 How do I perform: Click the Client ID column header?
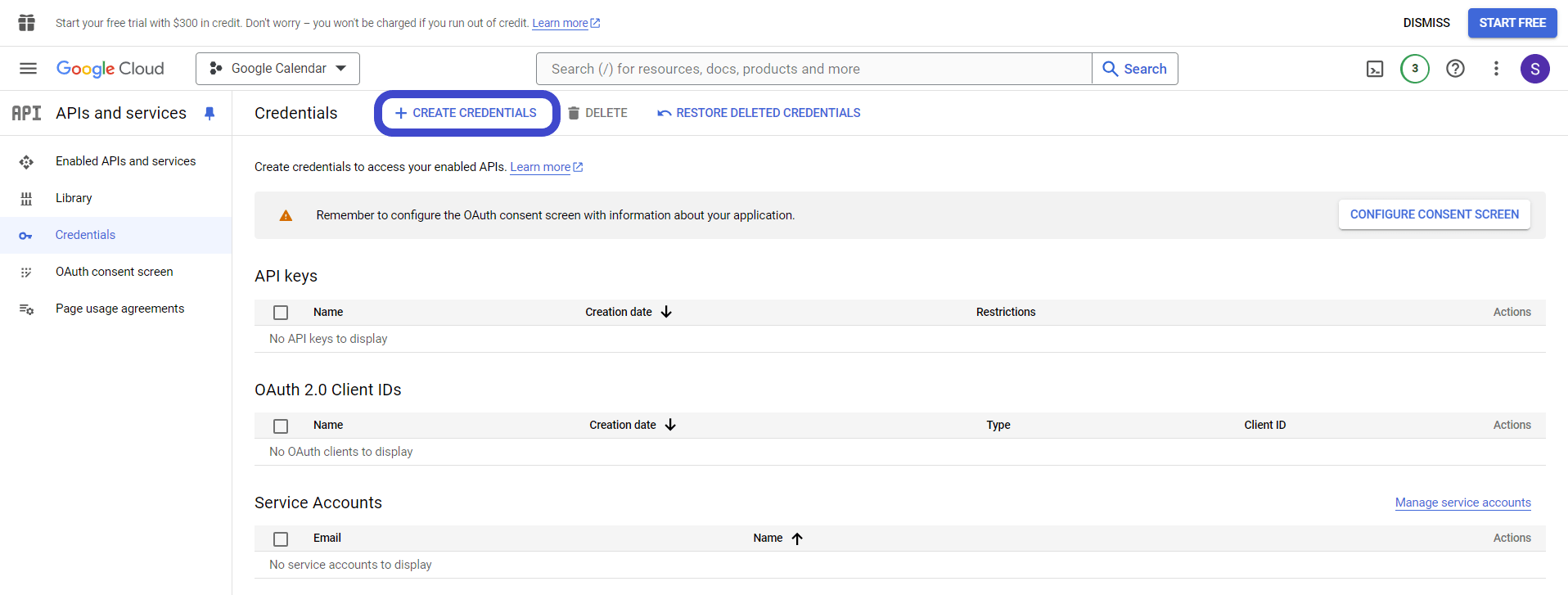click(x=1265, y=425)
